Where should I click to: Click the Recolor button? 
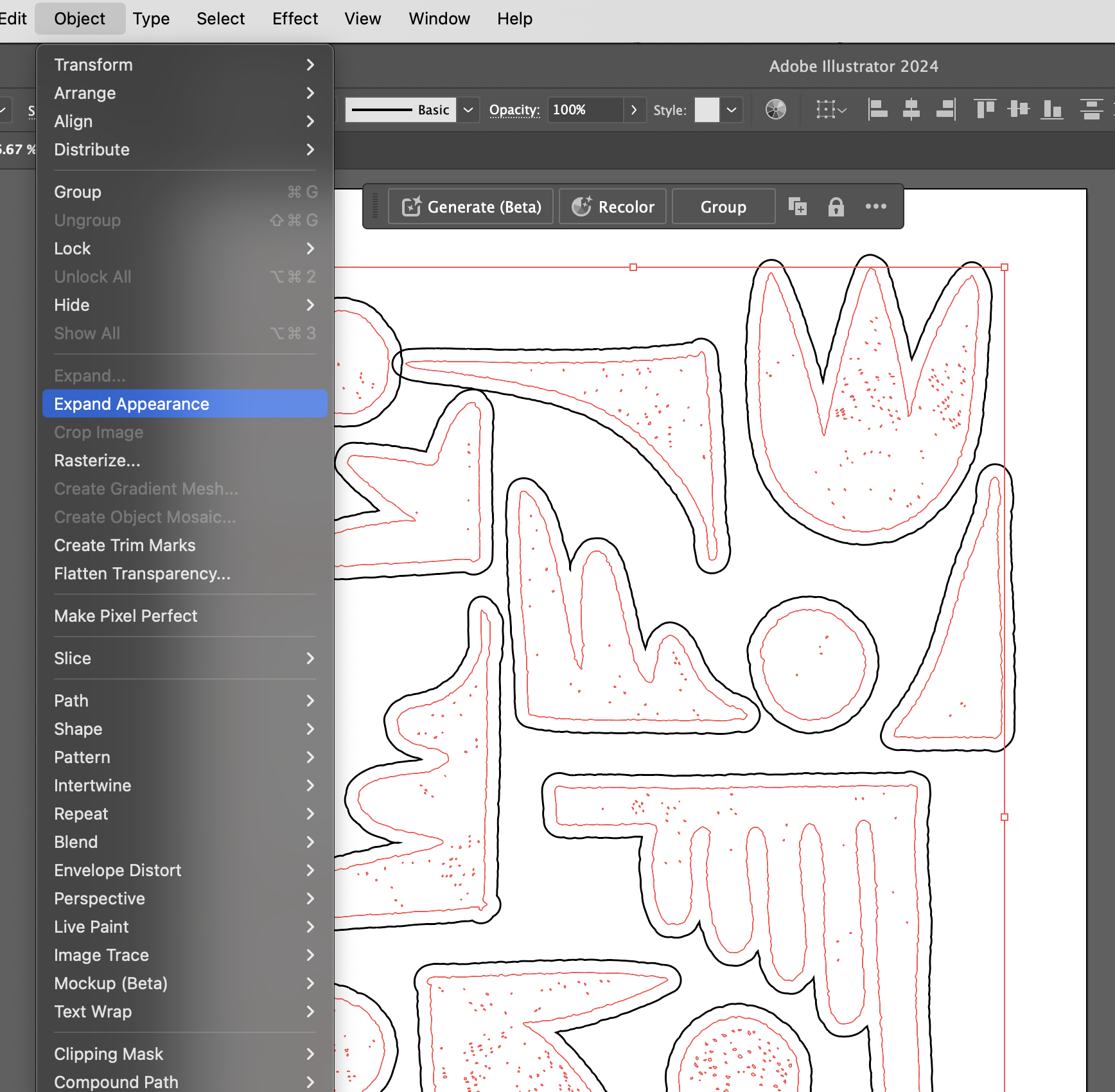tap(613, 207)
